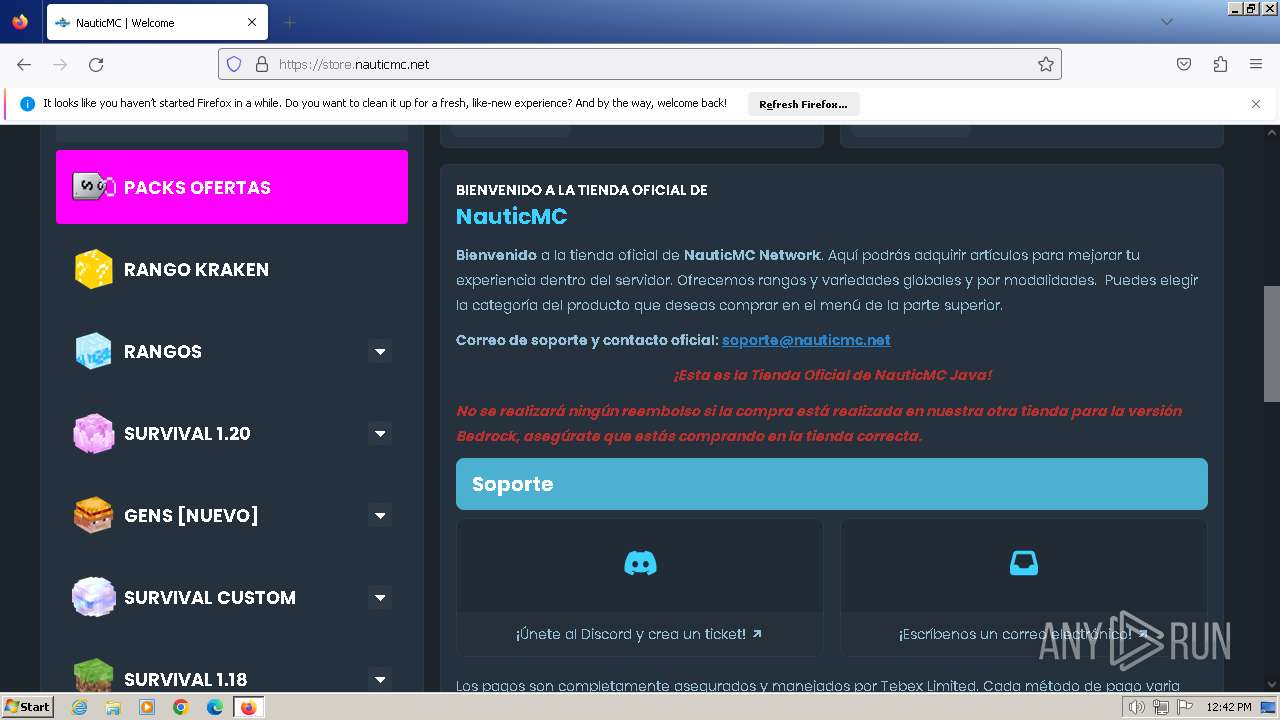Viewport: 1280px width, 720px height.
Task: Click the soporte@nauticmc.net email link
Action: click(x=806, y=340)
